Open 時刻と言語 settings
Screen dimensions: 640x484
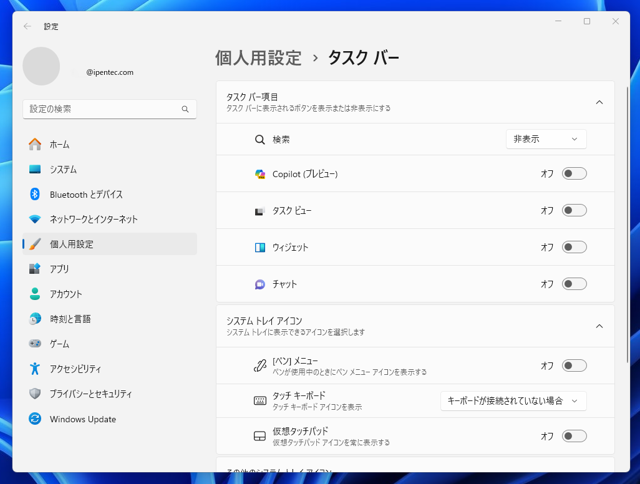(x=109, y=319)
